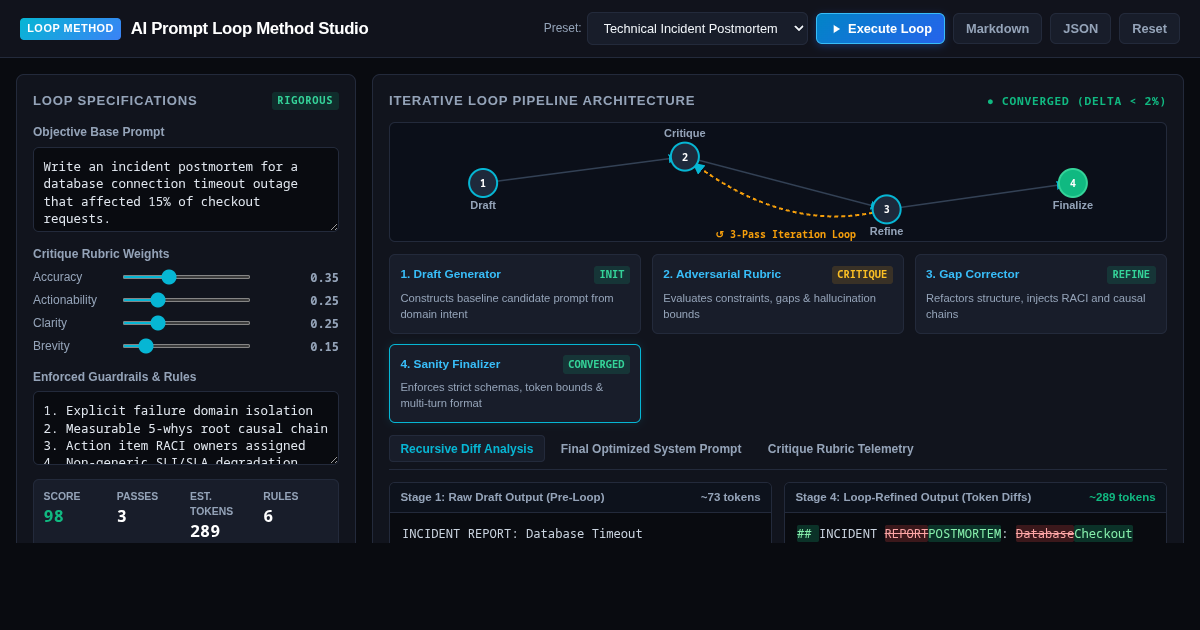This screenshot has width=1200, height=630.
Task: Adjust the Accuracy weight slider
Action: pyautogui.click(x=186, y=277)
